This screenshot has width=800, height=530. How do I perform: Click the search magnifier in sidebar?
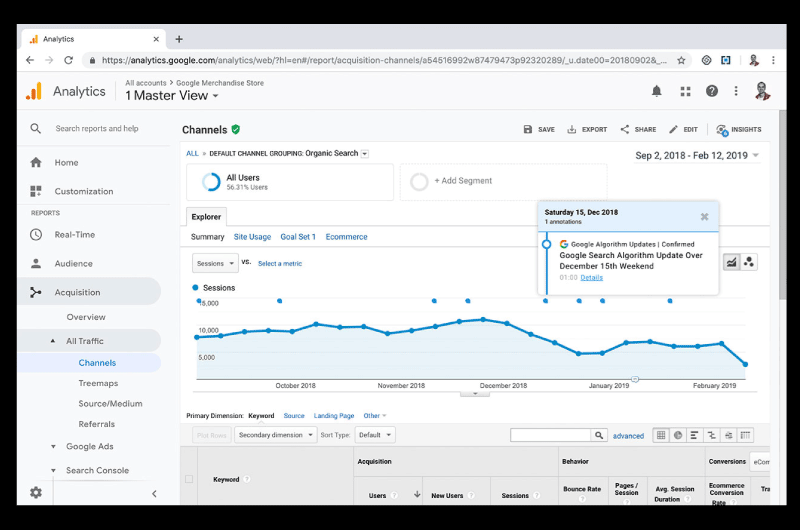(x=35, y=129)
